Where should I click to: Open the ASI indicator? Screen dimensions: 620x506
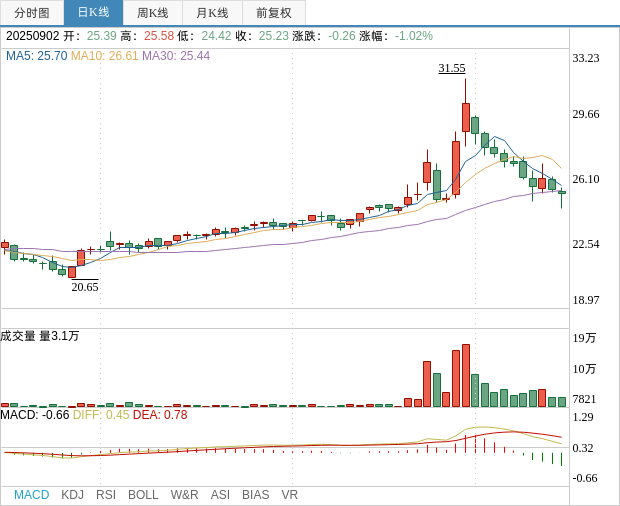220,495
